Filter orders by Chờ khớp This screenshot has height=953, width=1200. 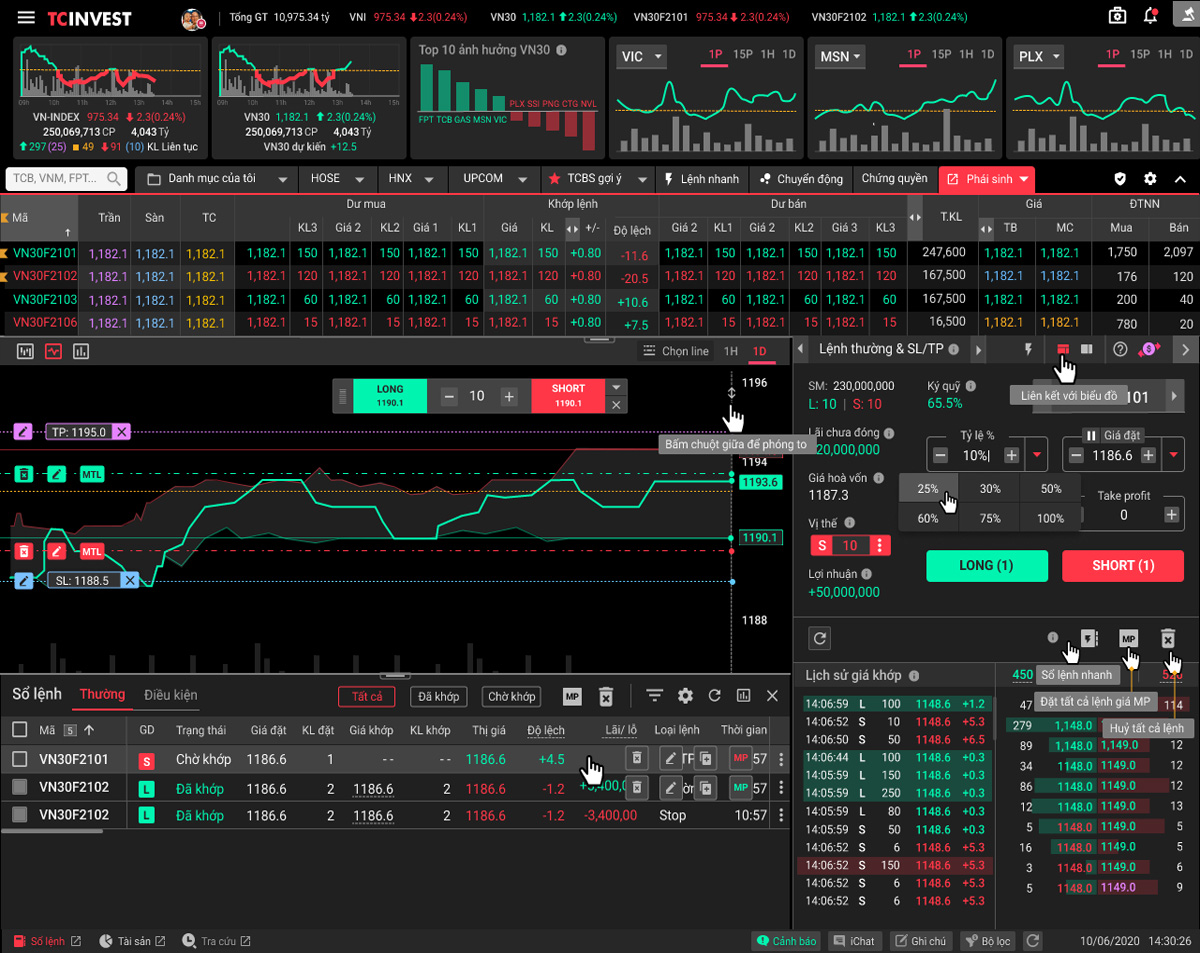coord(511,696)
